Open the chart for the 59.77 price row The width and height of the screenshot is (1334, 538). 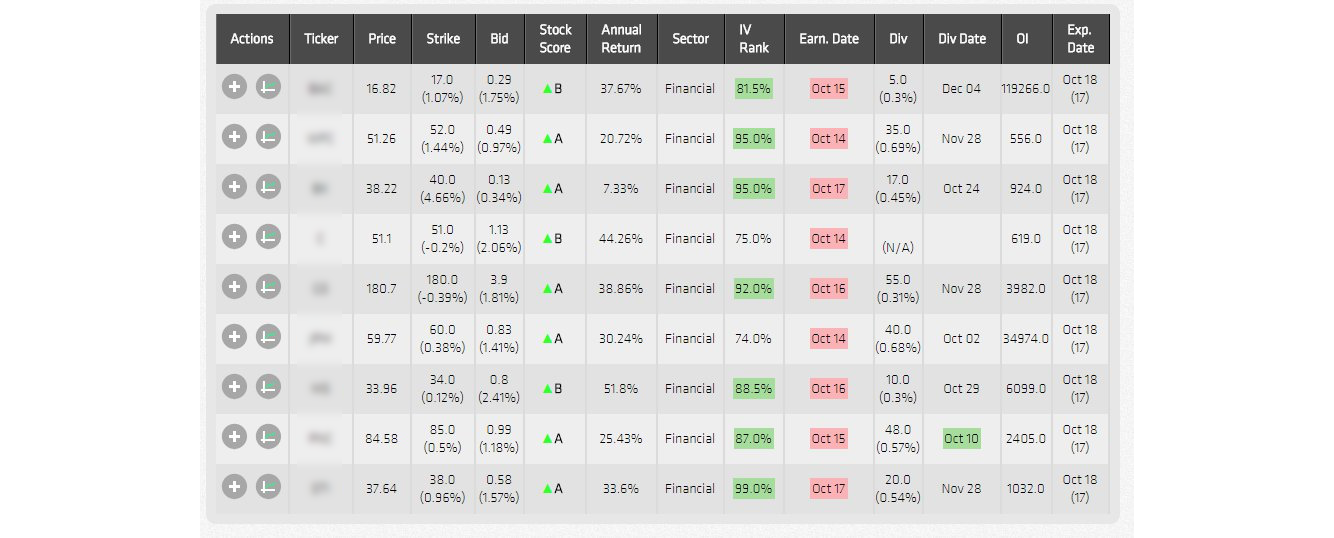click(268, 338)
